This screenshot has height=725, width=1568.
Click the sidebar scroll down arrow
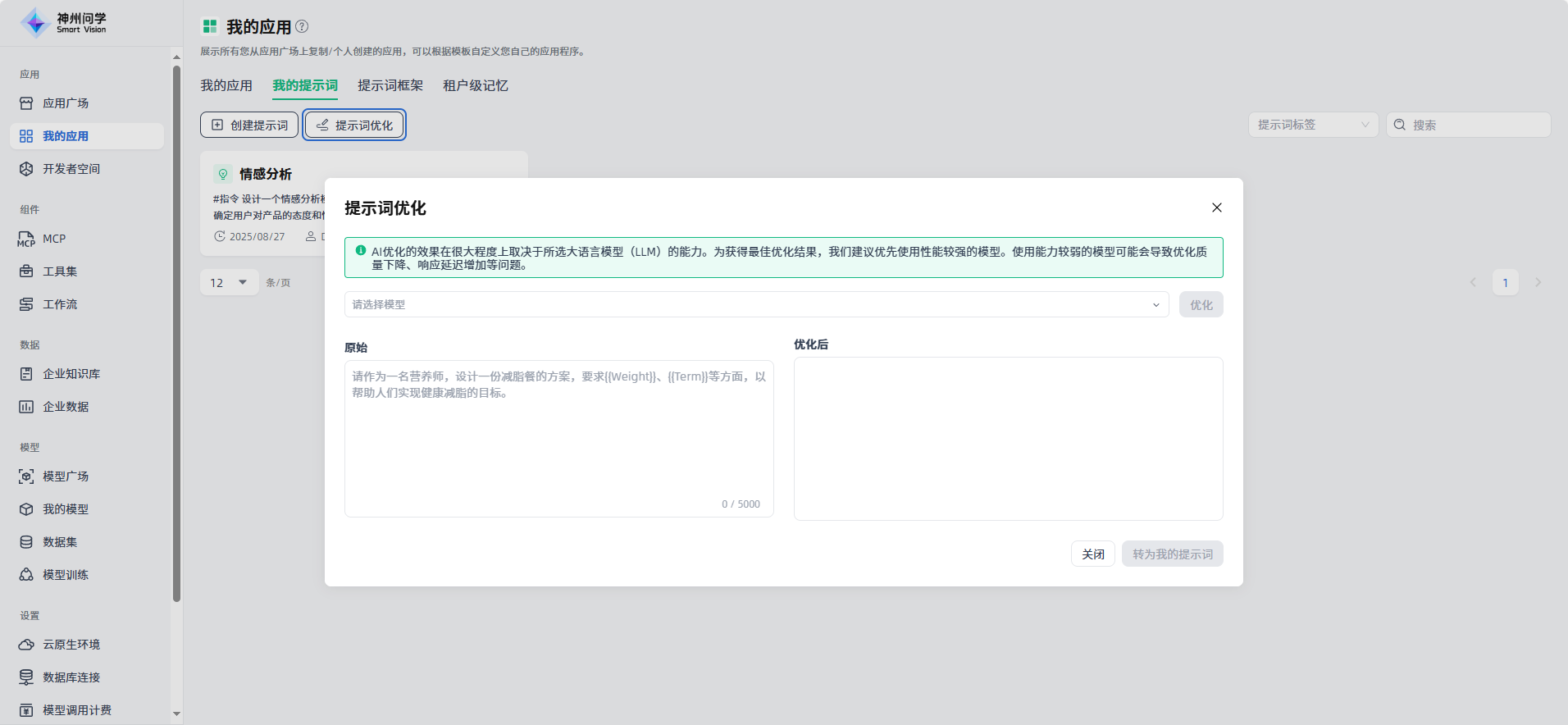176,714
